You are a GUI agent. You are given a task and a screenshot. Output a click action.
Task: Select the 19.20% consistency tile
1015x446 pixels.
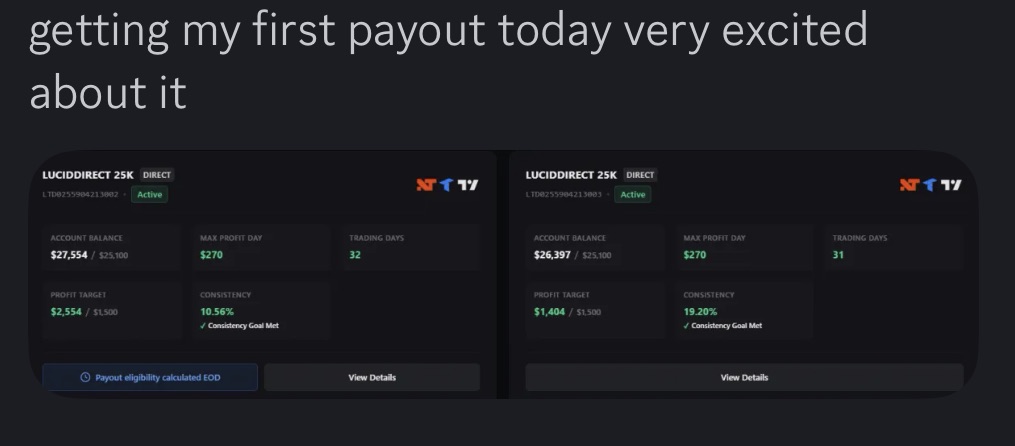click(744, 311)
